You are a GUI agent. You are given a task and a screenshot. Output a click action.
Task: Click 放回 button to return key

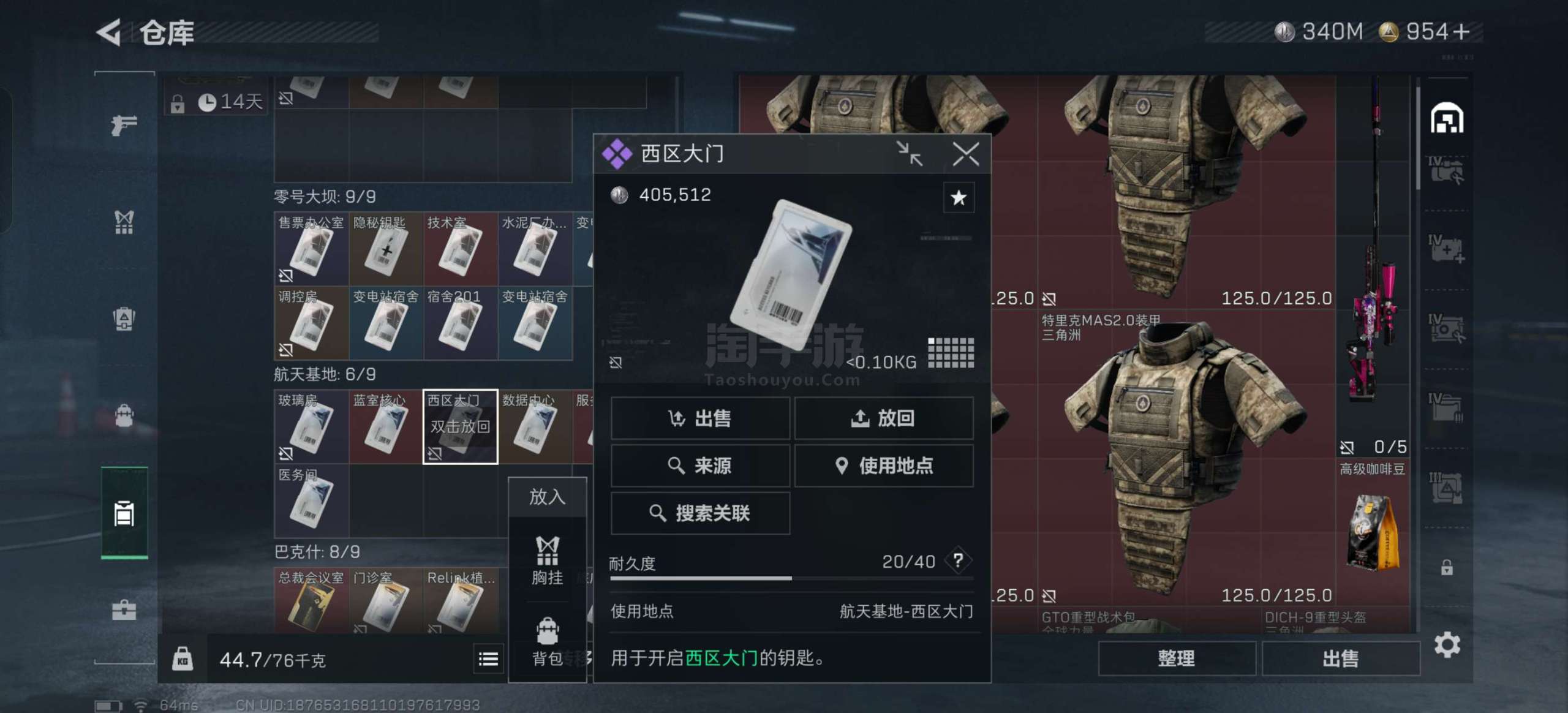tap(884, 418)
